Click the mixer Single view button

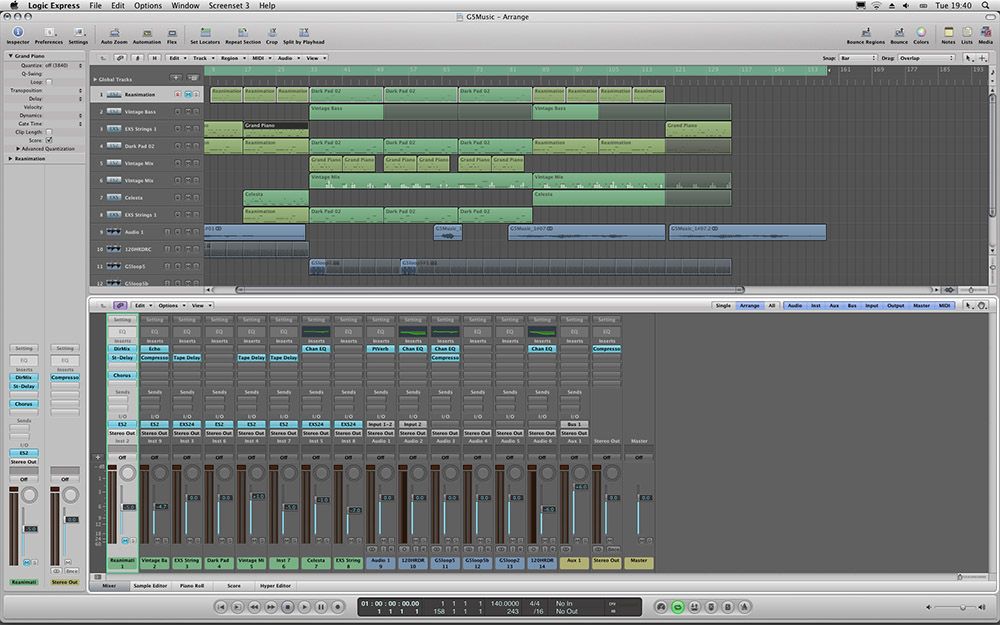(723, 305)
